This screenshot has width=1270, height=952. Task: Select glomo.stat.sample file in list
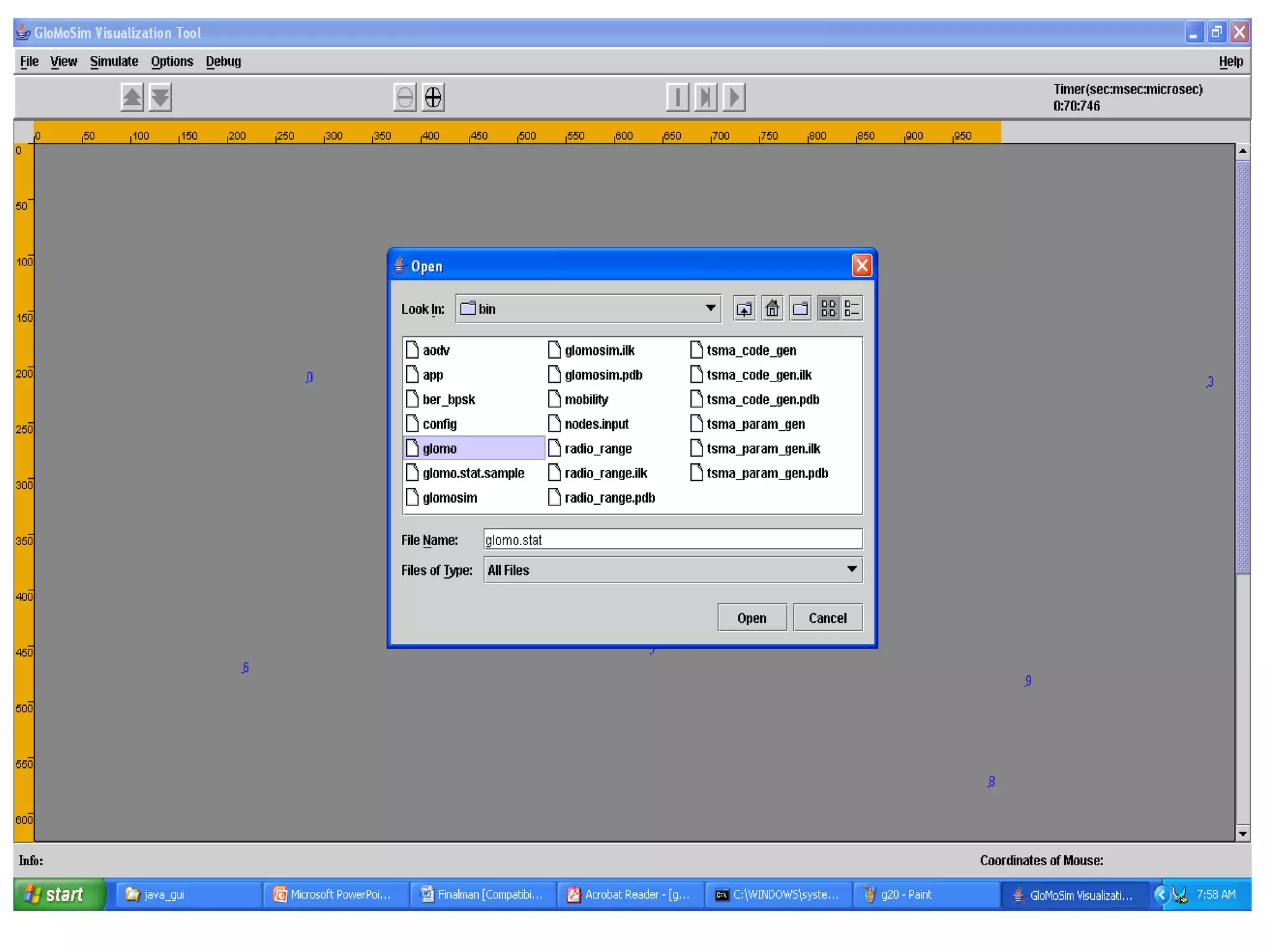(x=473, y=473)
